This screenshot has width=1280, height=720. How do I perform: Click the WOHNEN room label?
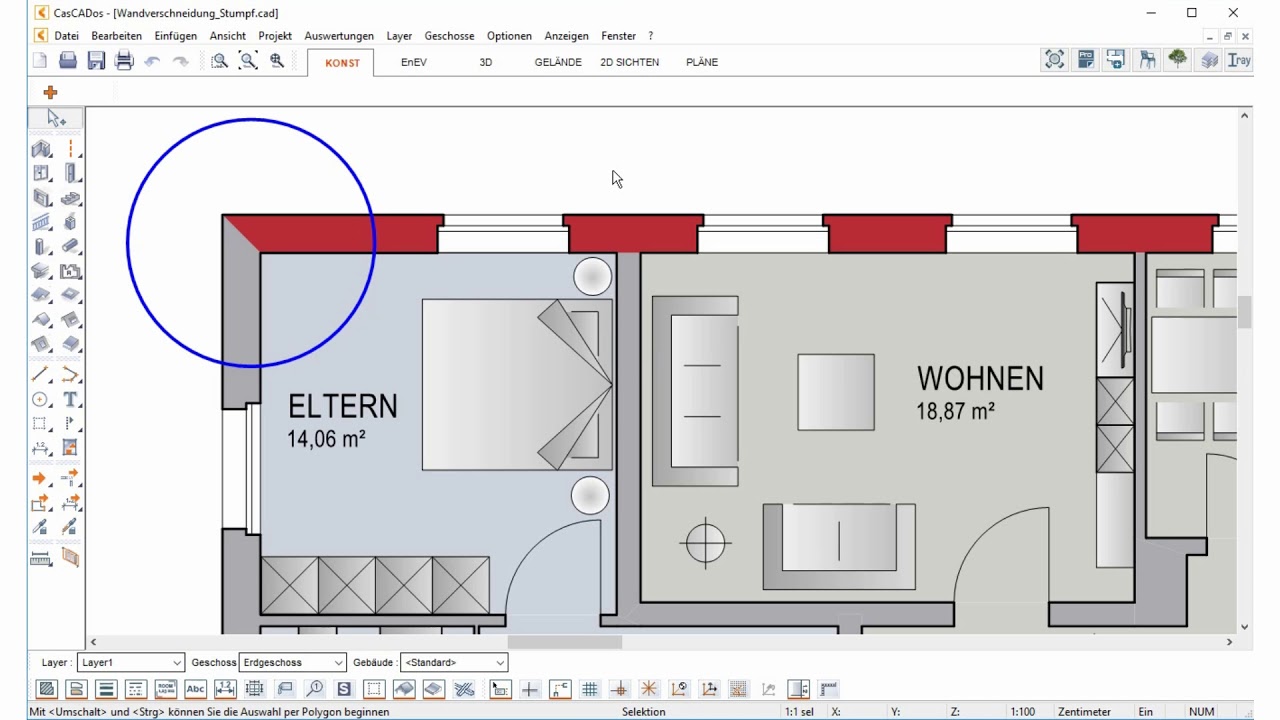coord(980,378)
